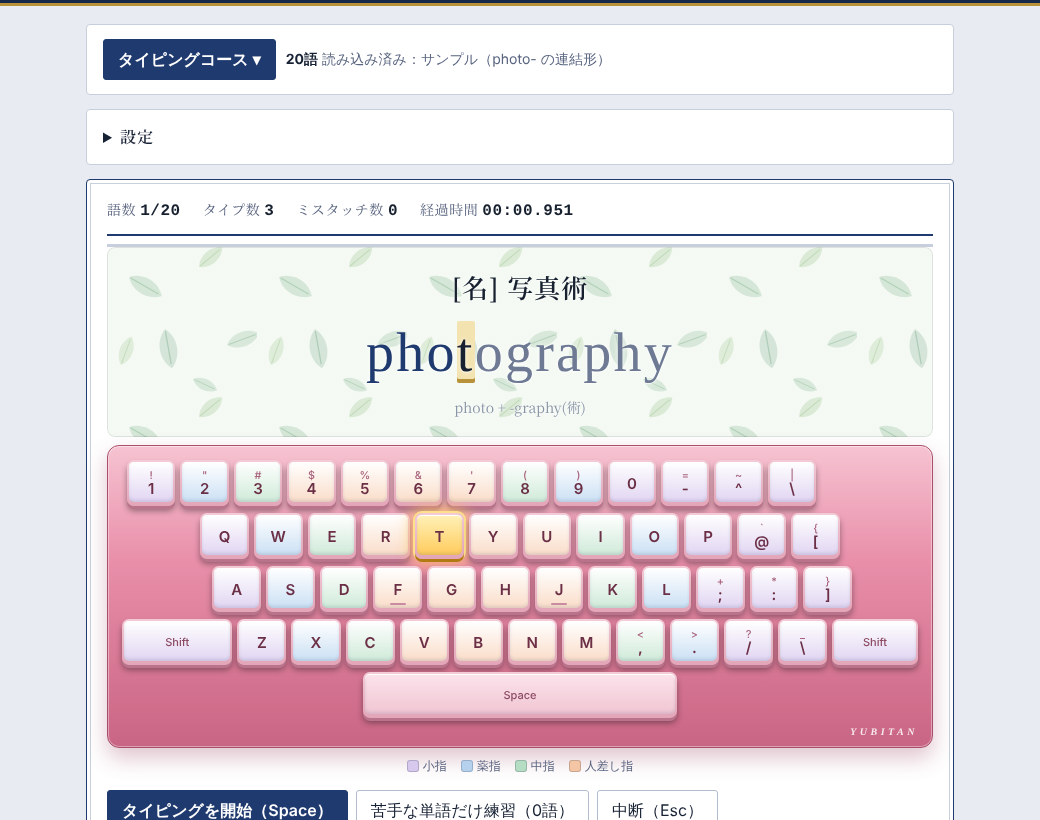Click the N key on virtual keyboard
The width and height of the screenshot is (1040, 820).
532,642
